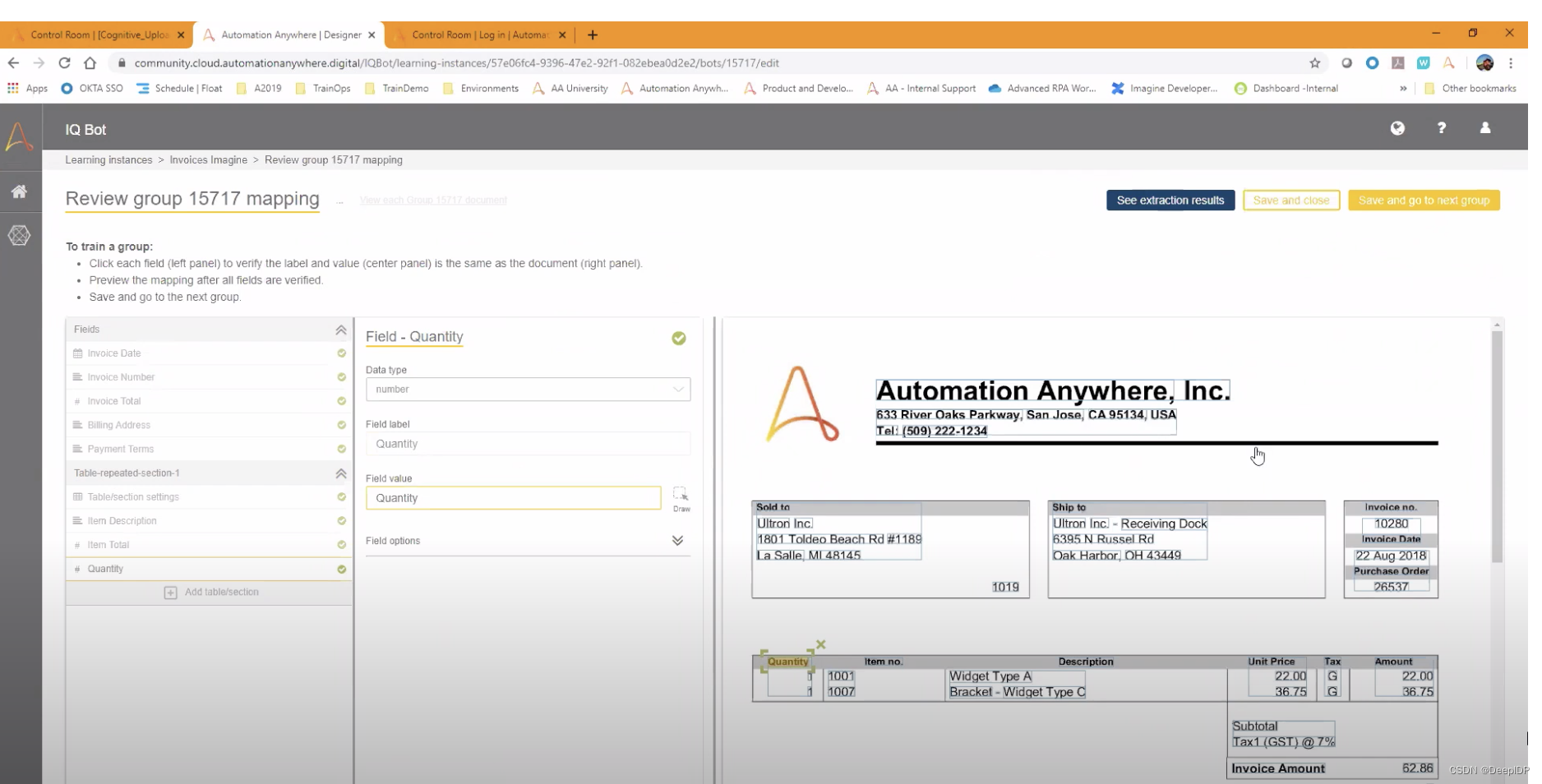Click the document panel vertical scrollbar

[1497, 447]
